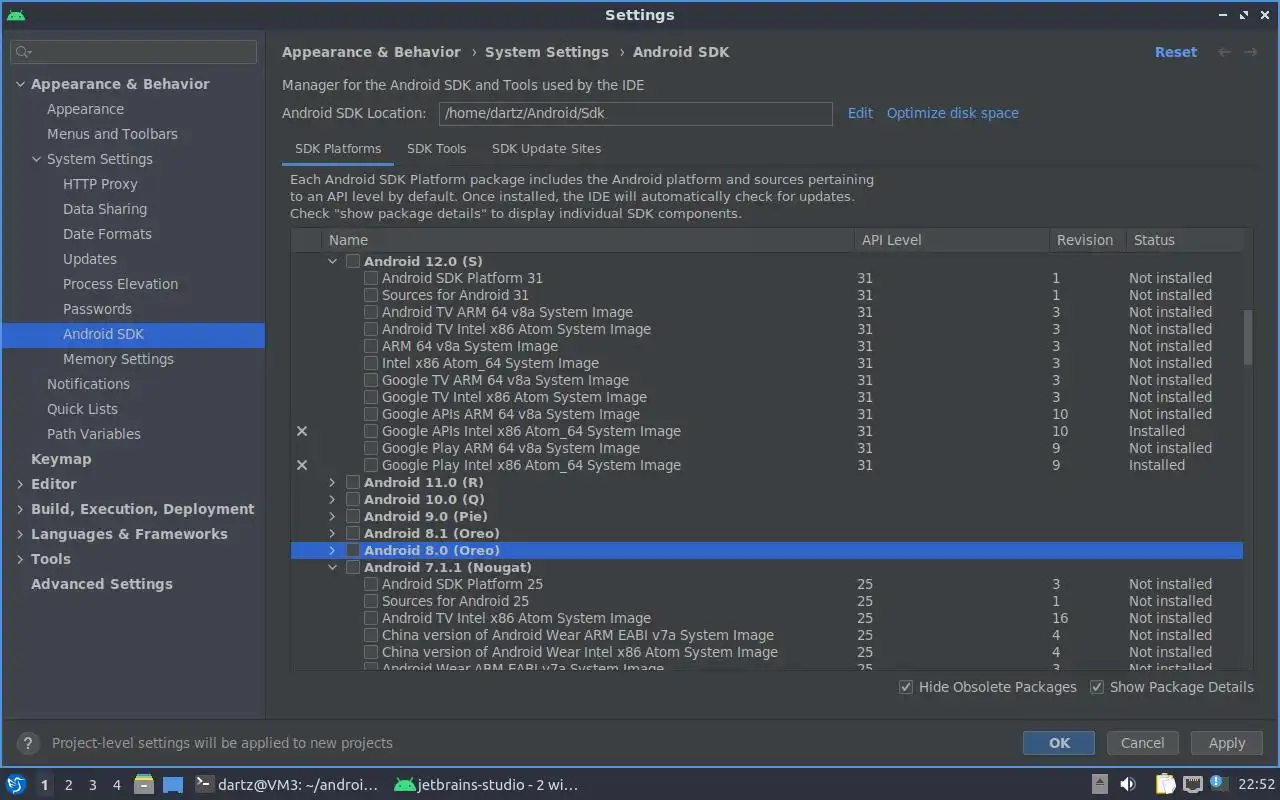Click the Apply button

pos(1227,743)
